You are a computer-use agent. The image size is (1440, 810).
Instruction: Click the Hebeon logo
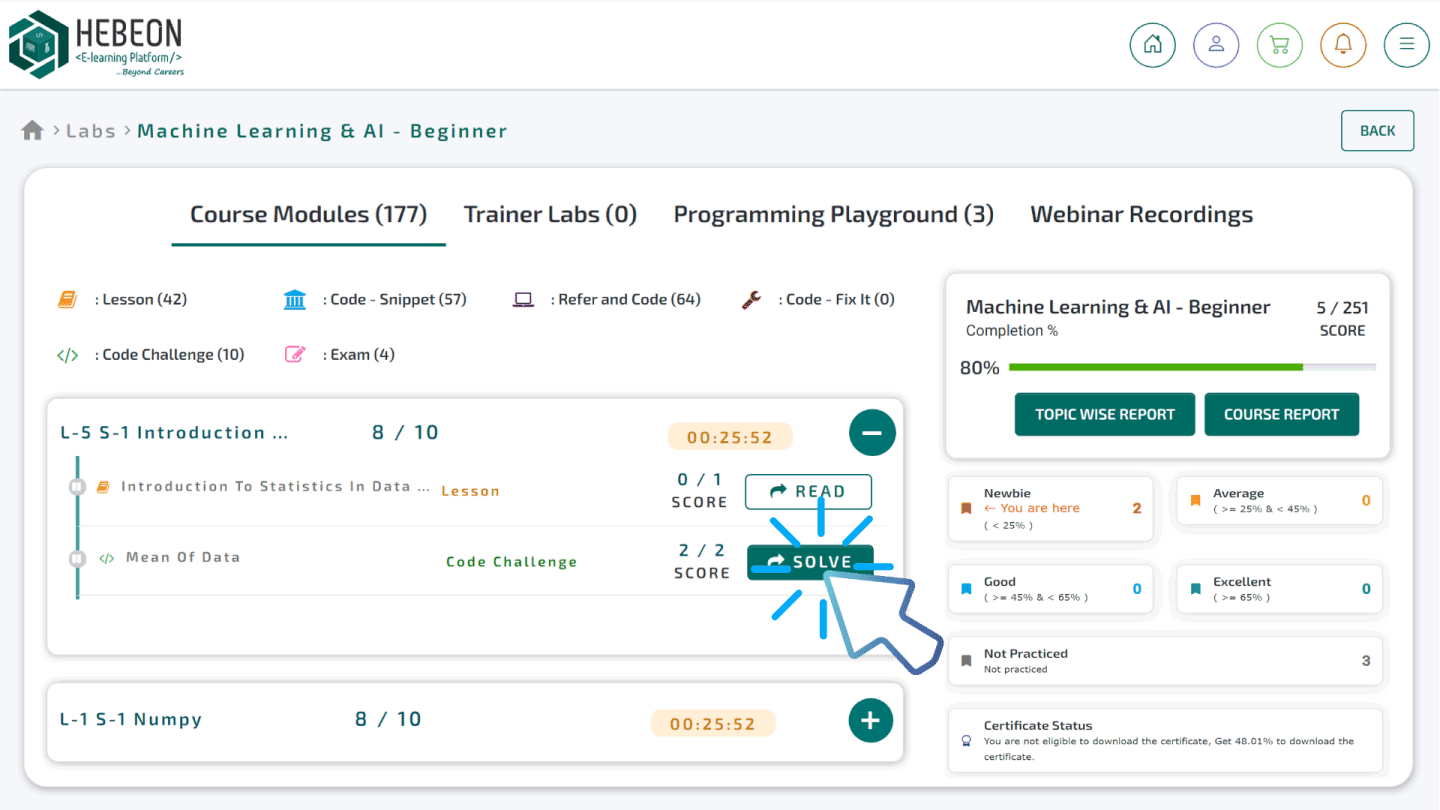pyautogui.click(x=96, y=45)
